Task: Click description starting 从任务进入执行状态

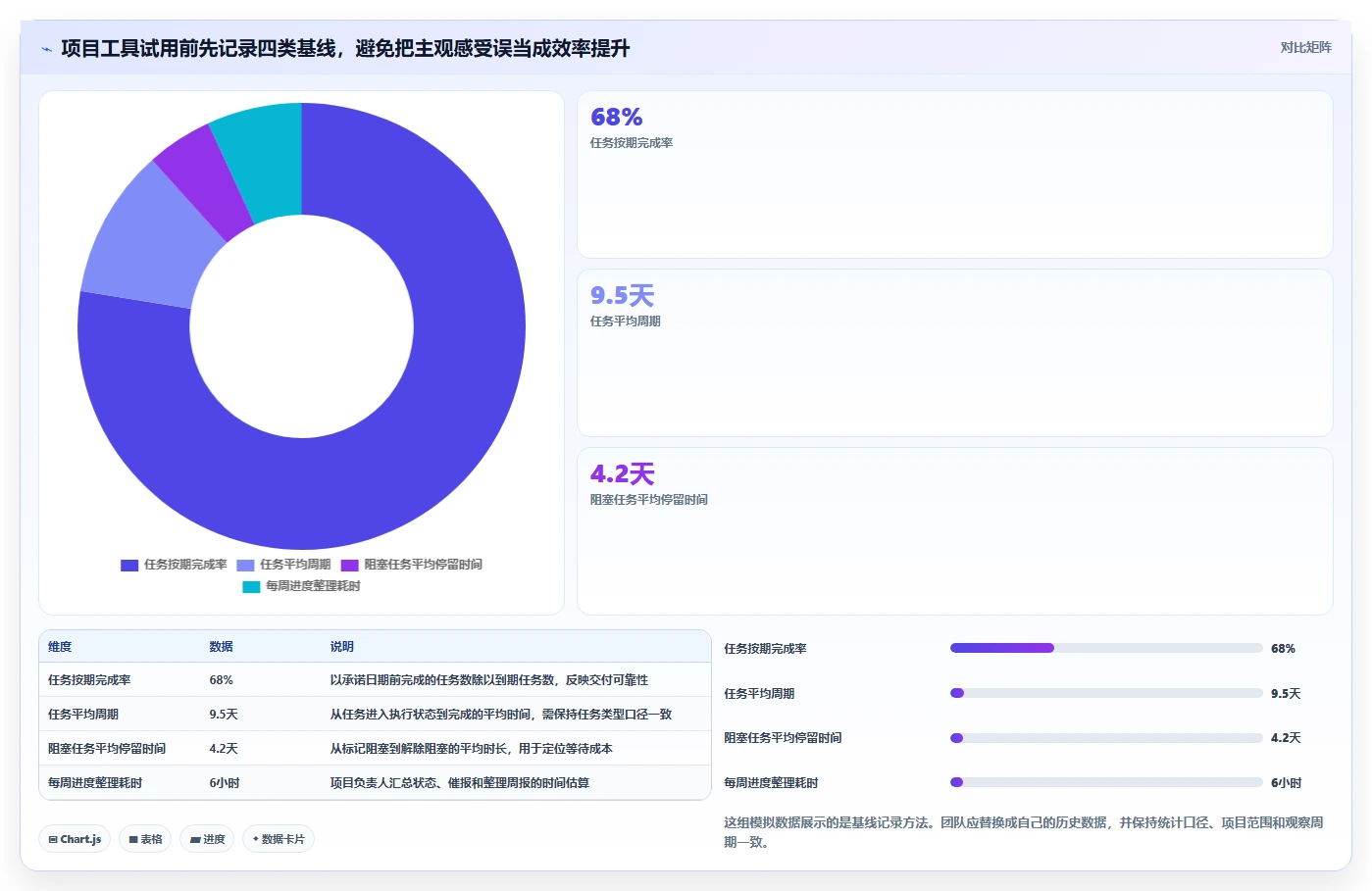Action: pyautogui.click(x=500, y=715)
